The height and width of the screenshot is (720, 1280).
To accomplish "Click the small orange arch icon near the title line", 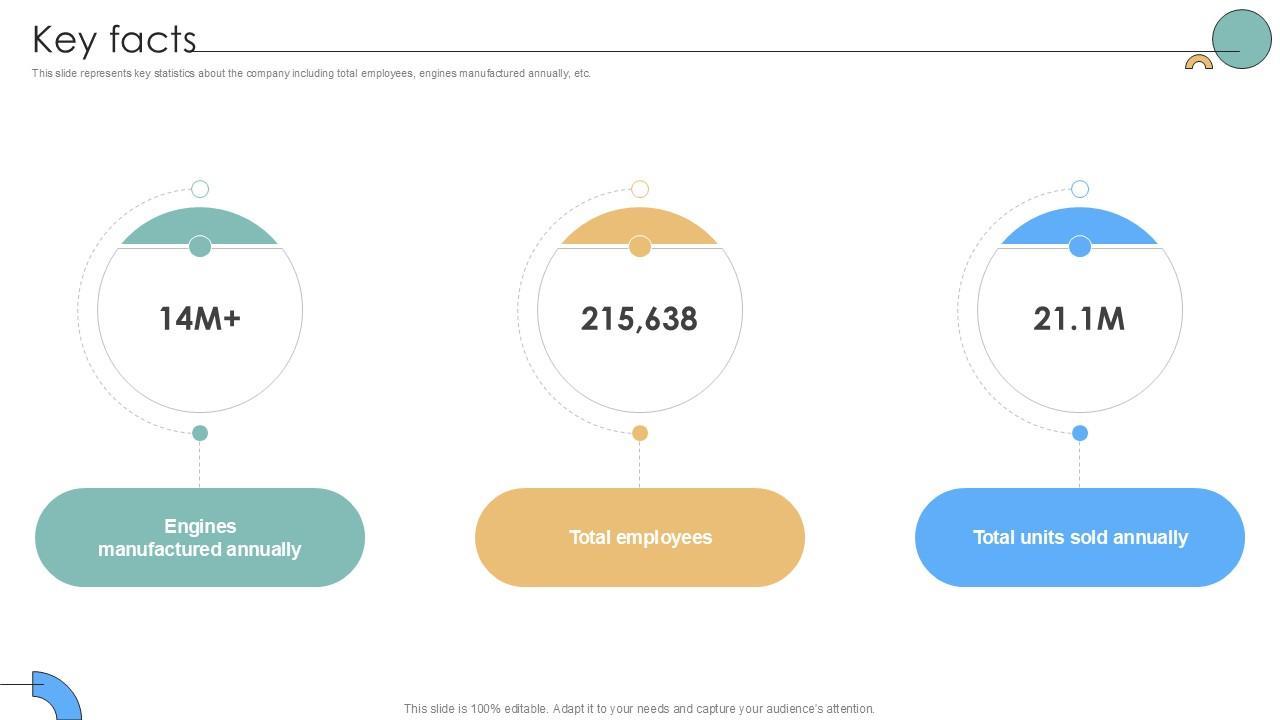I will click(x=1198, y=63).
